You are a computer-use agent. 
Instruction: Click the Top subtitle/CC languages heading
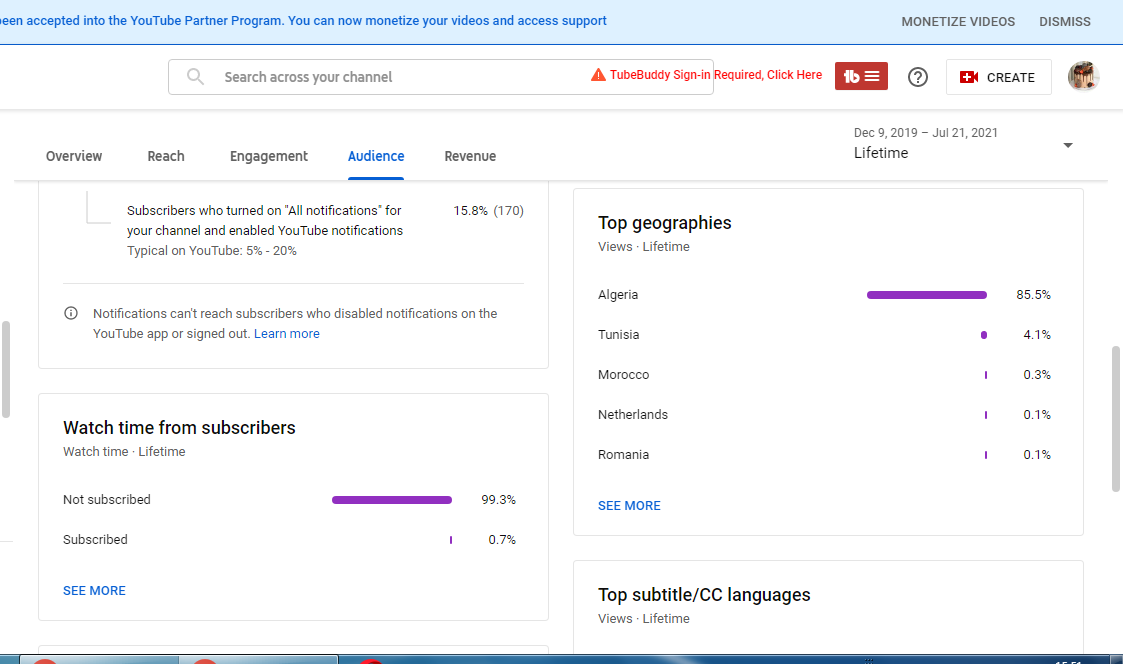click(704, 595)
